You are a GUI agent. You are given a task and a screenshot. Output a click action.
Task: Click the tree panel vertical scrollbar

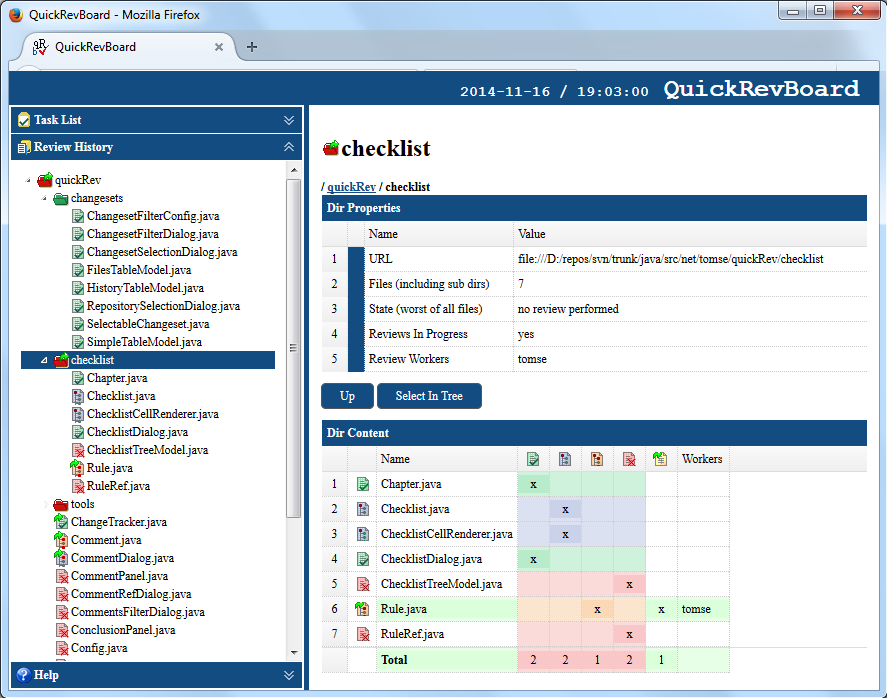[x=293, y=400]
